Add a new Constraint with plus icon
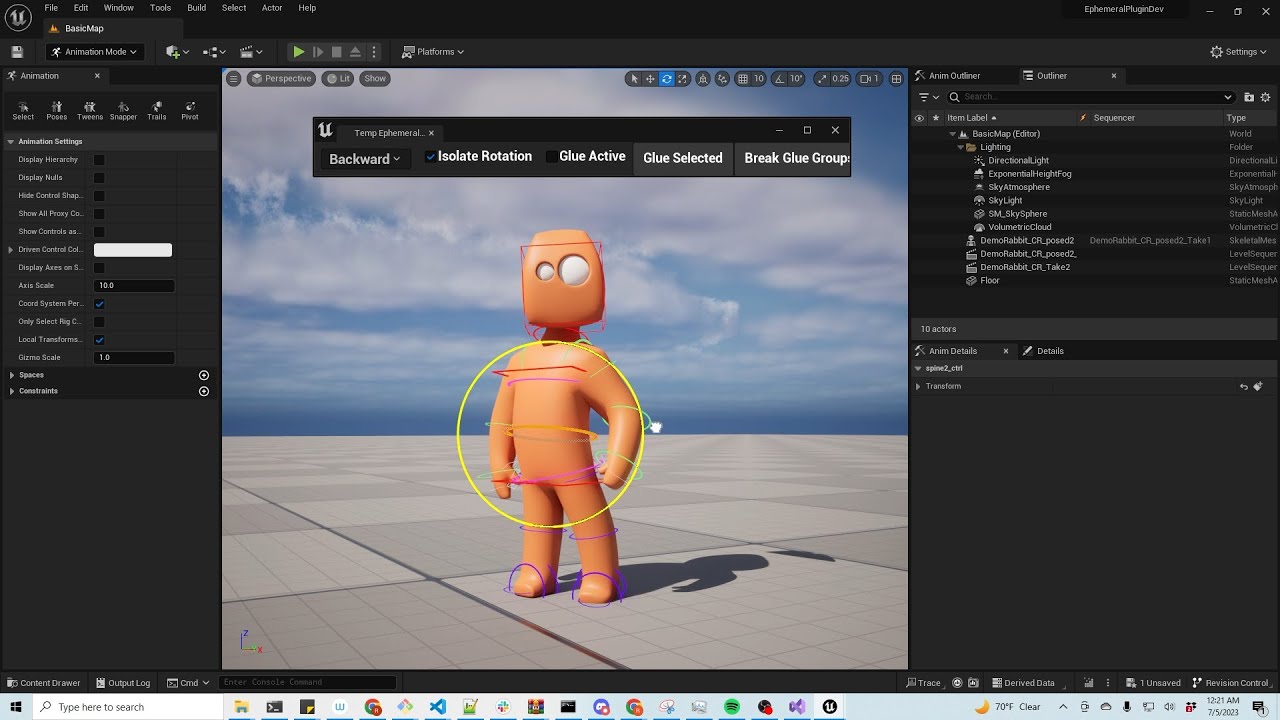The width and height of the screenshot is (1280, 720). tap(204, 391)
